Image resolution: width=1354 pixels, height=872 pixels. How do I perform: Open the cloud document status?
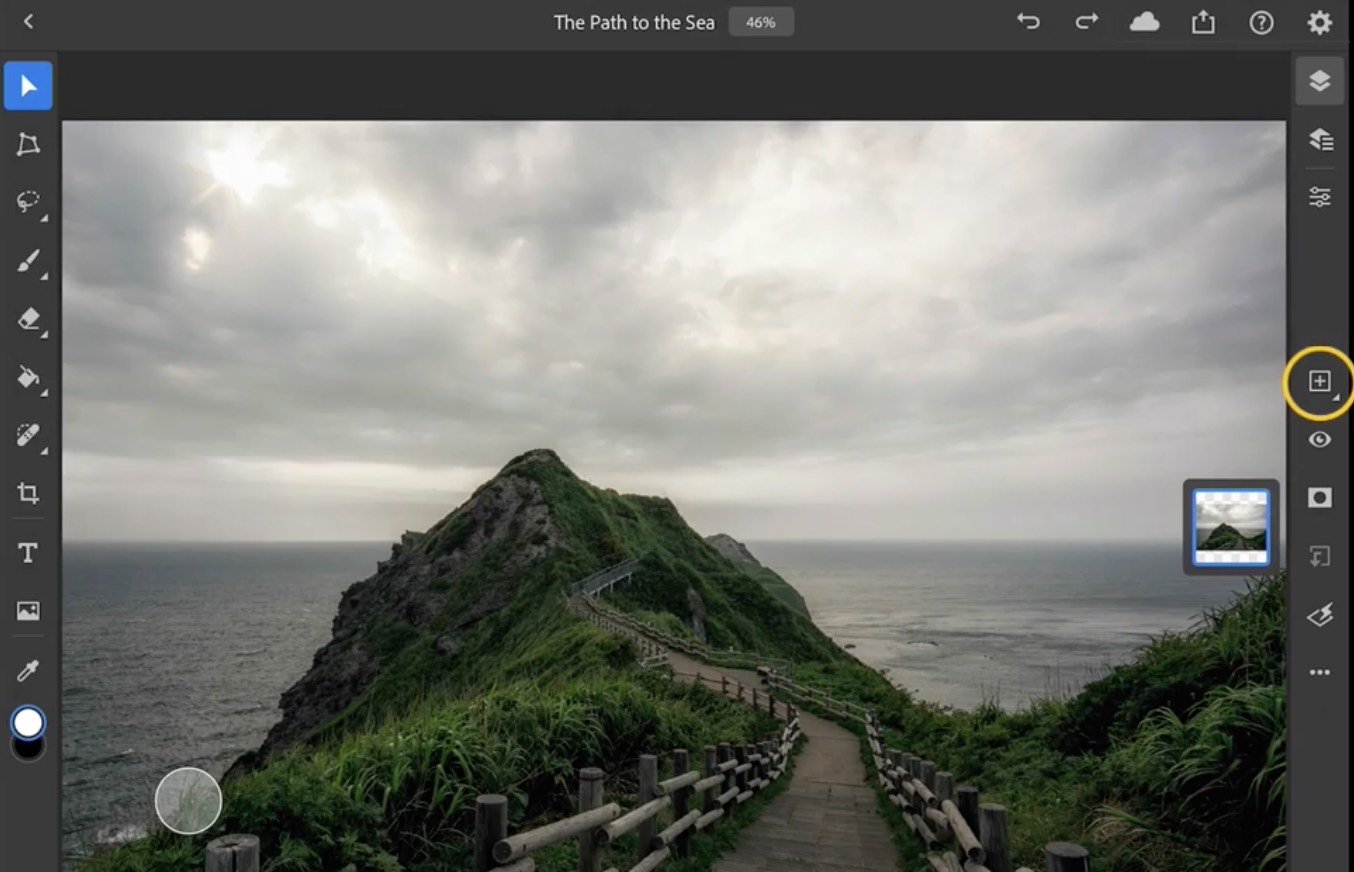pyautogui.click(x=1144, y=22)
